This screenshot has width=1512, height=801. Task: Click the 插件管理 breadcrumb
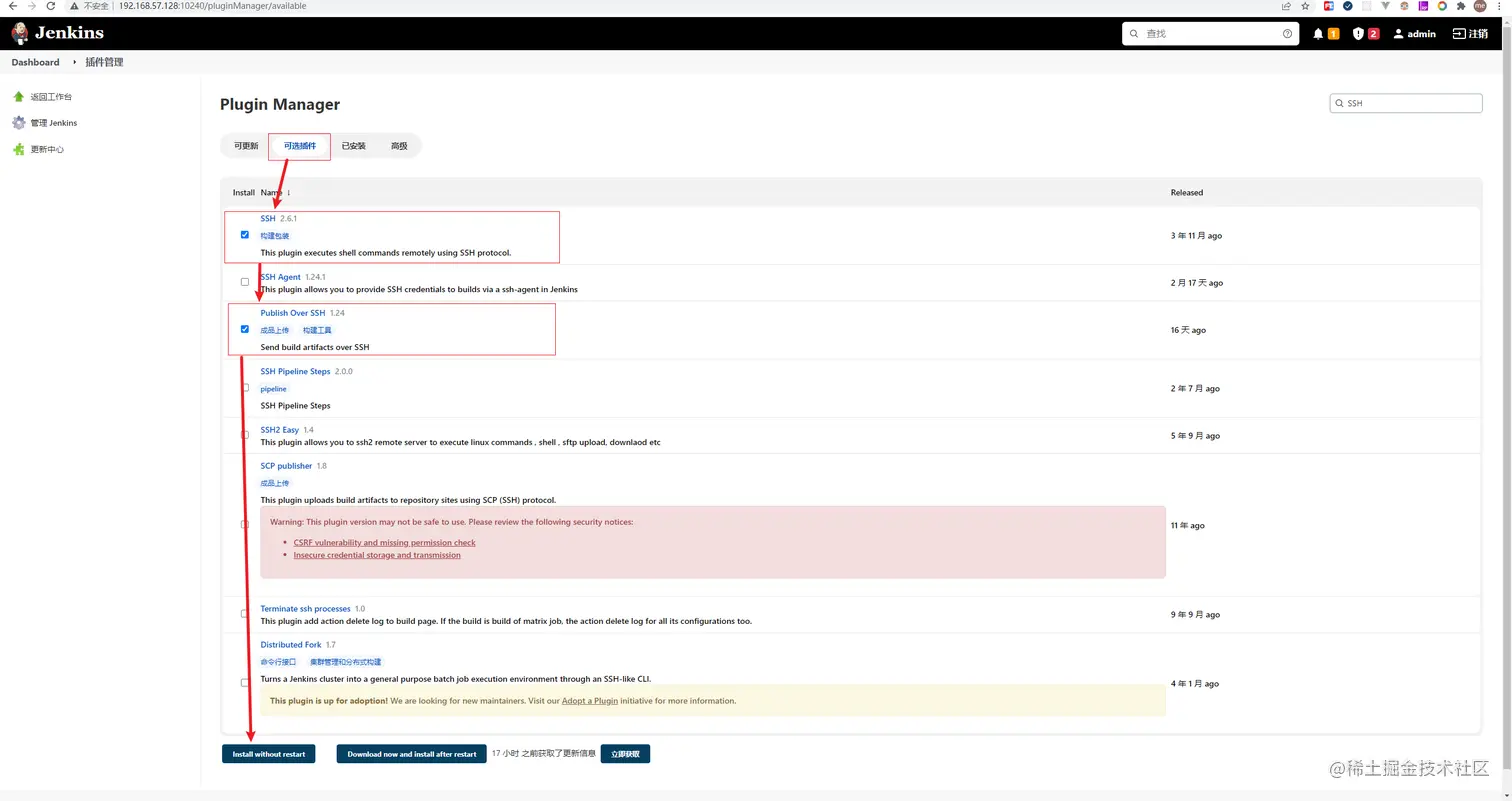(x=105, y=62)
